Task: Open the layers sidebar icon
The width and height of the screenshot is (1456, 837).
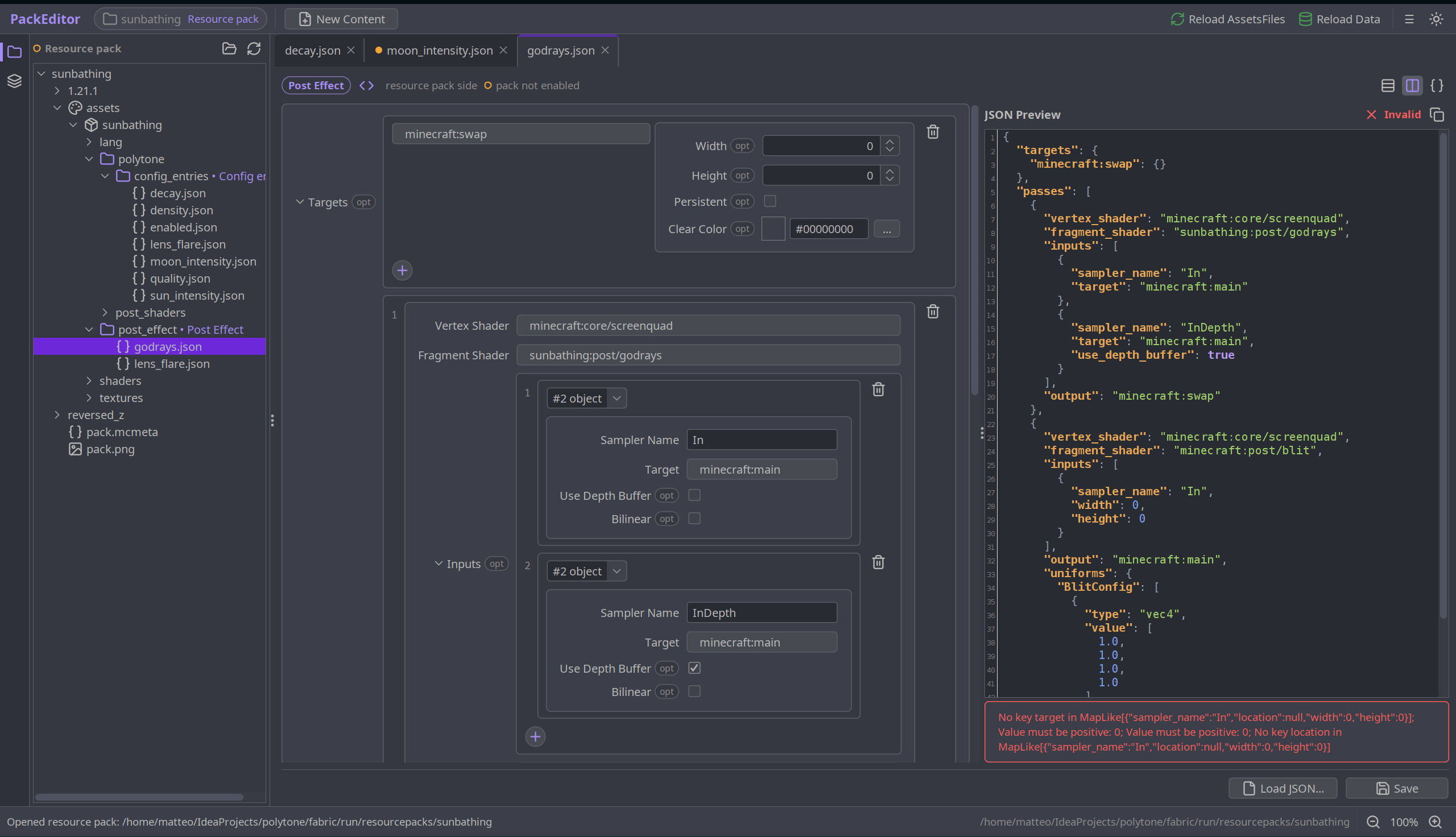Action: [x=14, y=81]
